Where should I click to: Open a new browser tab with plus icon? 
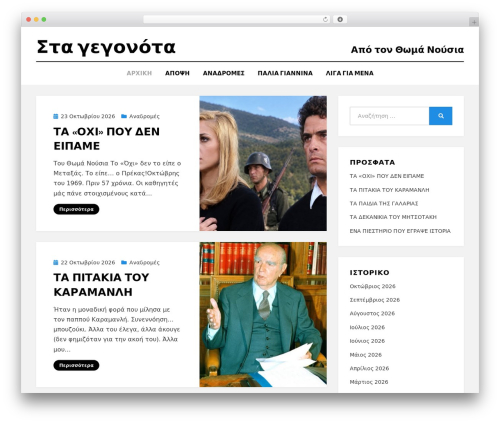tap(474, 22)
